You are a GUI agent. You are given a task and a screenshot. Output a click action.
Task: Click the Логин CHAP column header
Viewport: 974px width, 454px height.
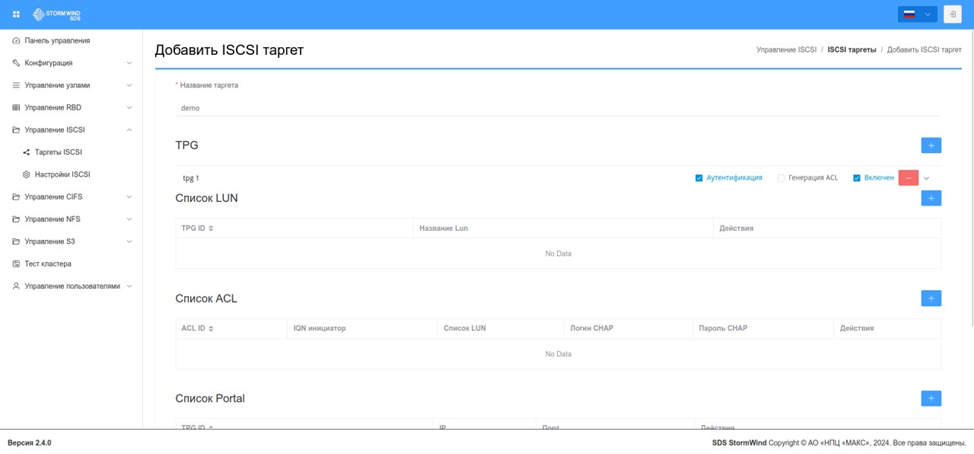pos(591,328)
